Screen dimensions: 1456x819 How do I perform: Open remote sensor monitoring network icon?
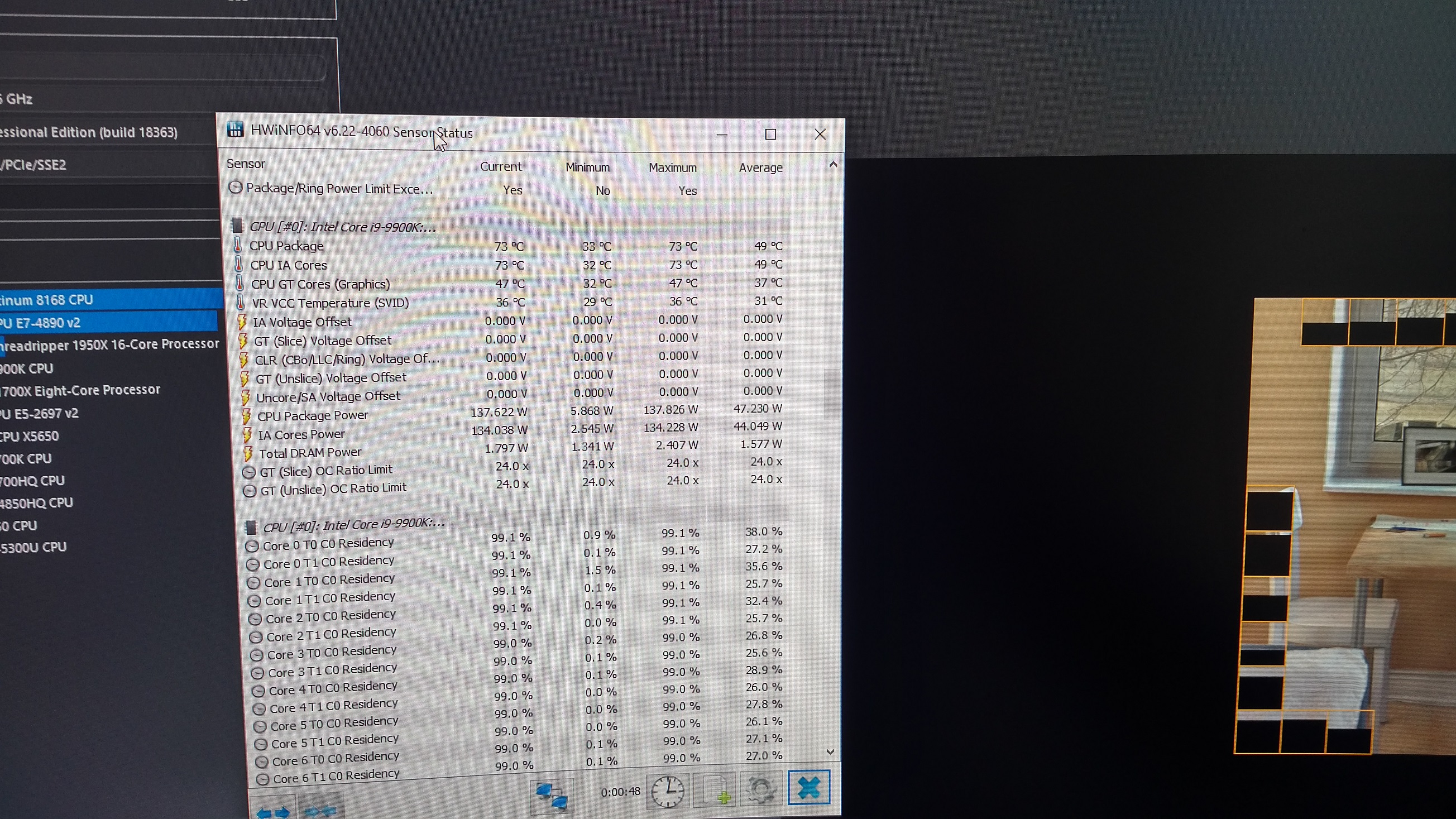point(552,794)
